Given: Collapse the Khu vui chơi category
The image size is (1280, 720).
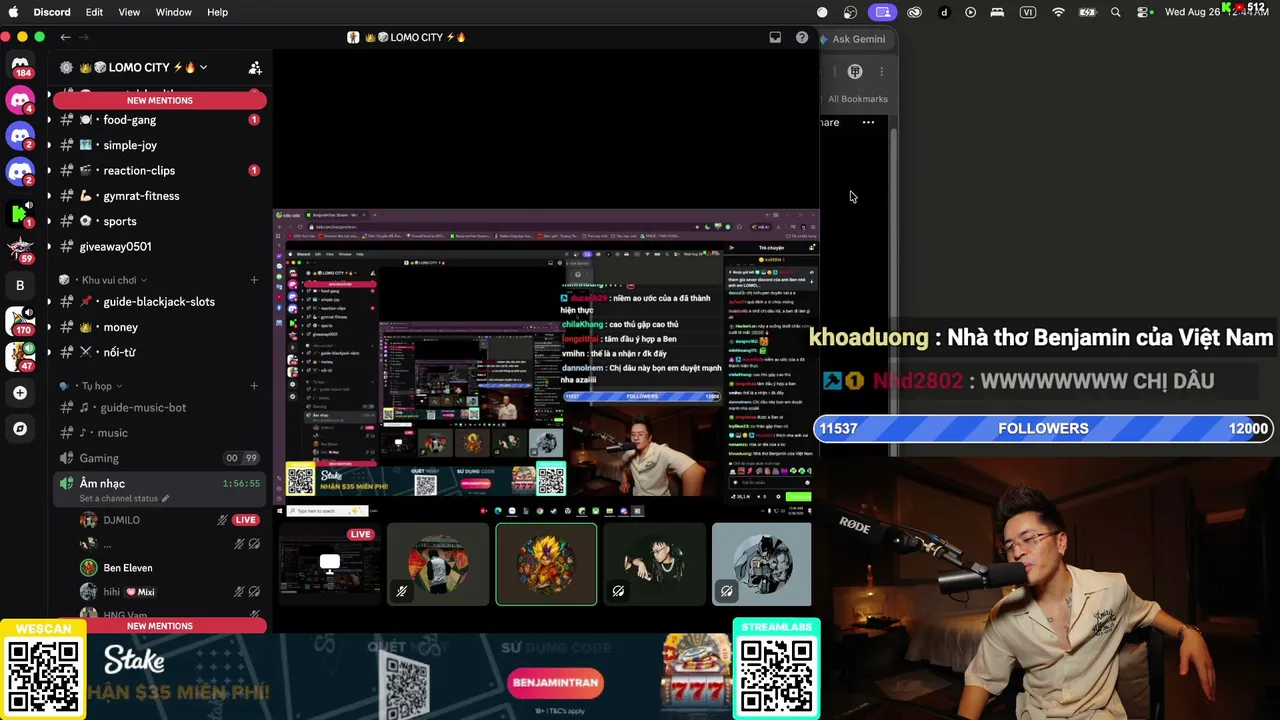Looking at the screenshot, I should (x=109, y=280).
